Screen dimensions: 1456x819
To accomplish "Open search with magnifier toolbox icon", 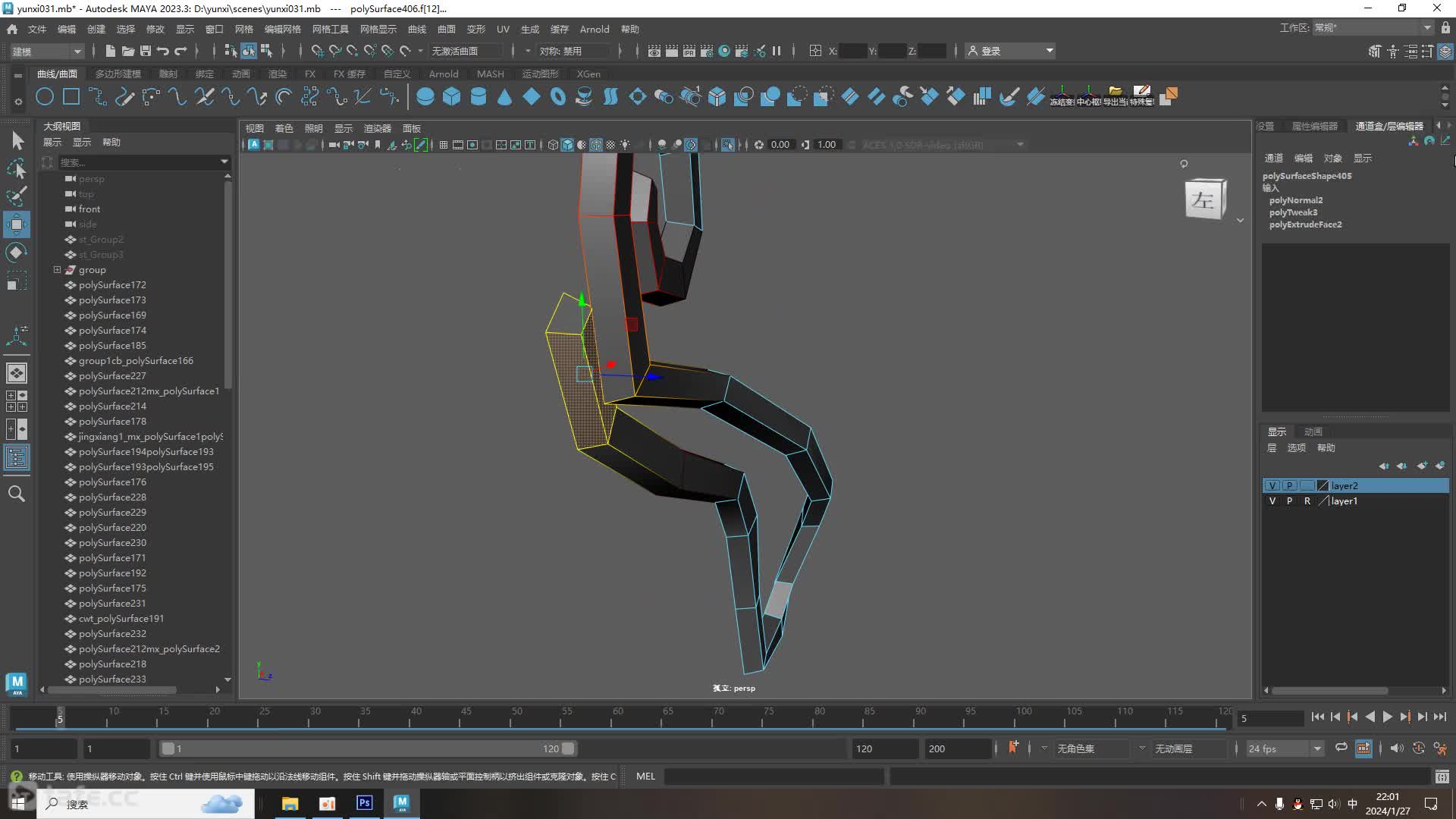I will click(17, 494).
